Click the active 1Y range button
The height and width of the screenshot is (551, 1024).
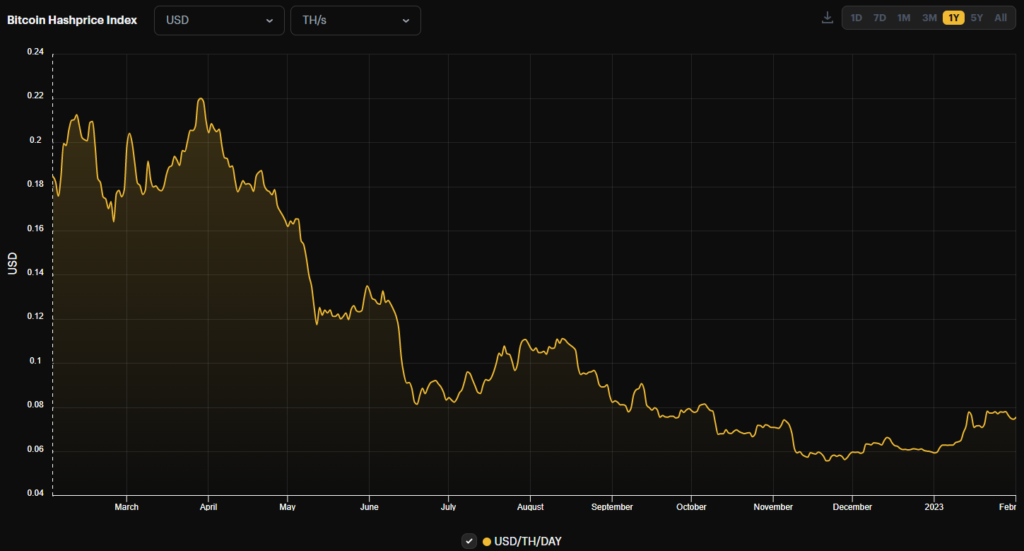953,18
